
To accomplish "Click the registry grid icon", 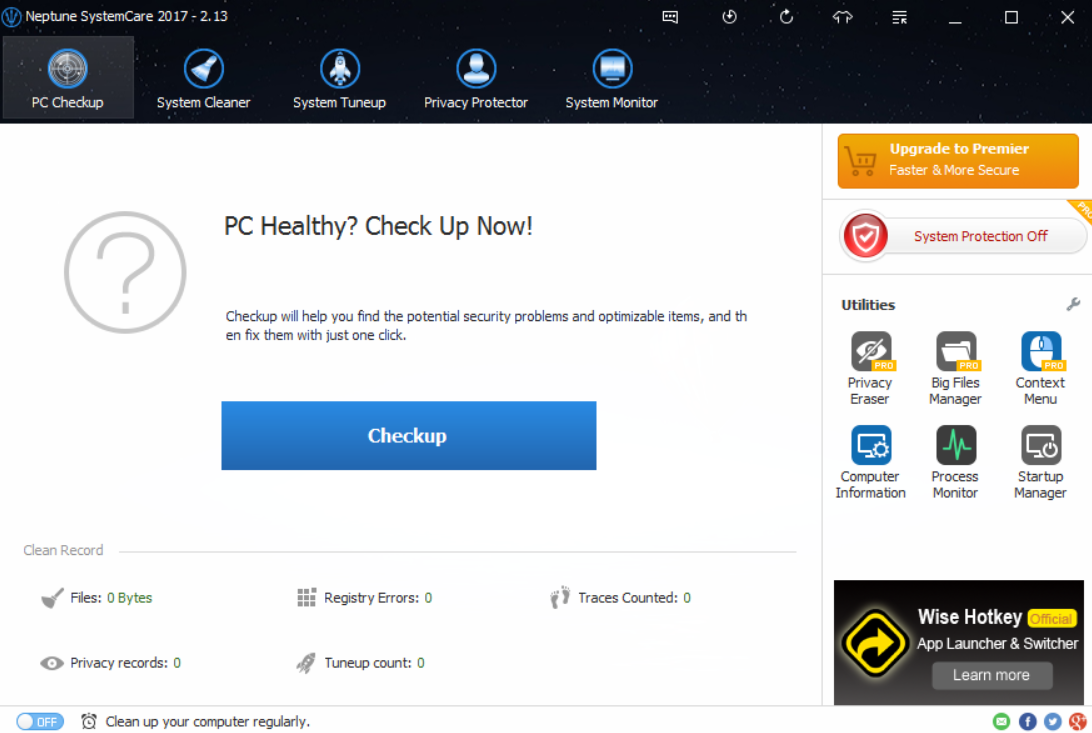I will tap(306, 597).
